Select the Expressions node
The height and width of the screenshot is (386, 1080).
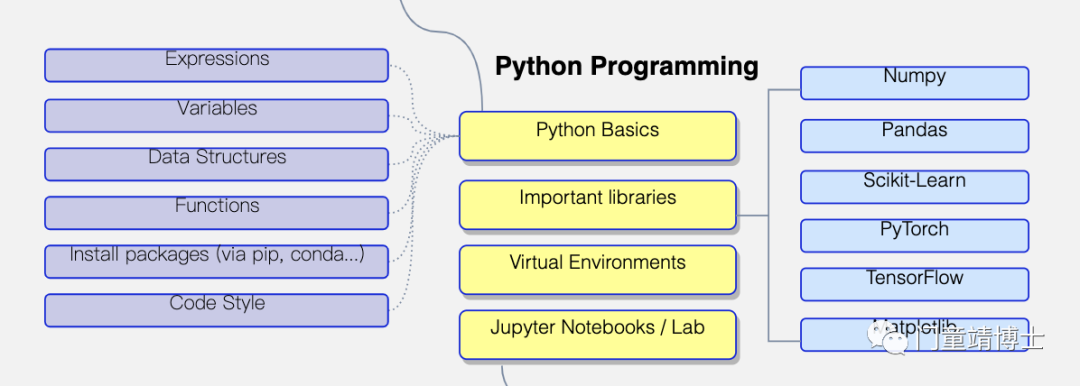[x=216, y=65]
